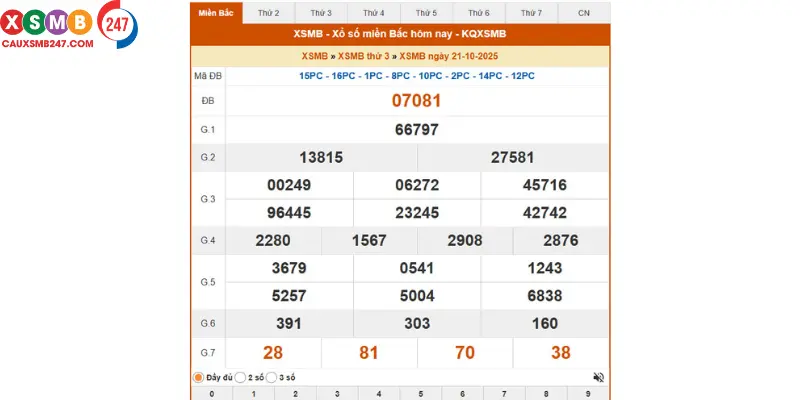800x400 pixels.
Task: Select digit filter 9 in bottom row
Action: click(x=588, y=394)
